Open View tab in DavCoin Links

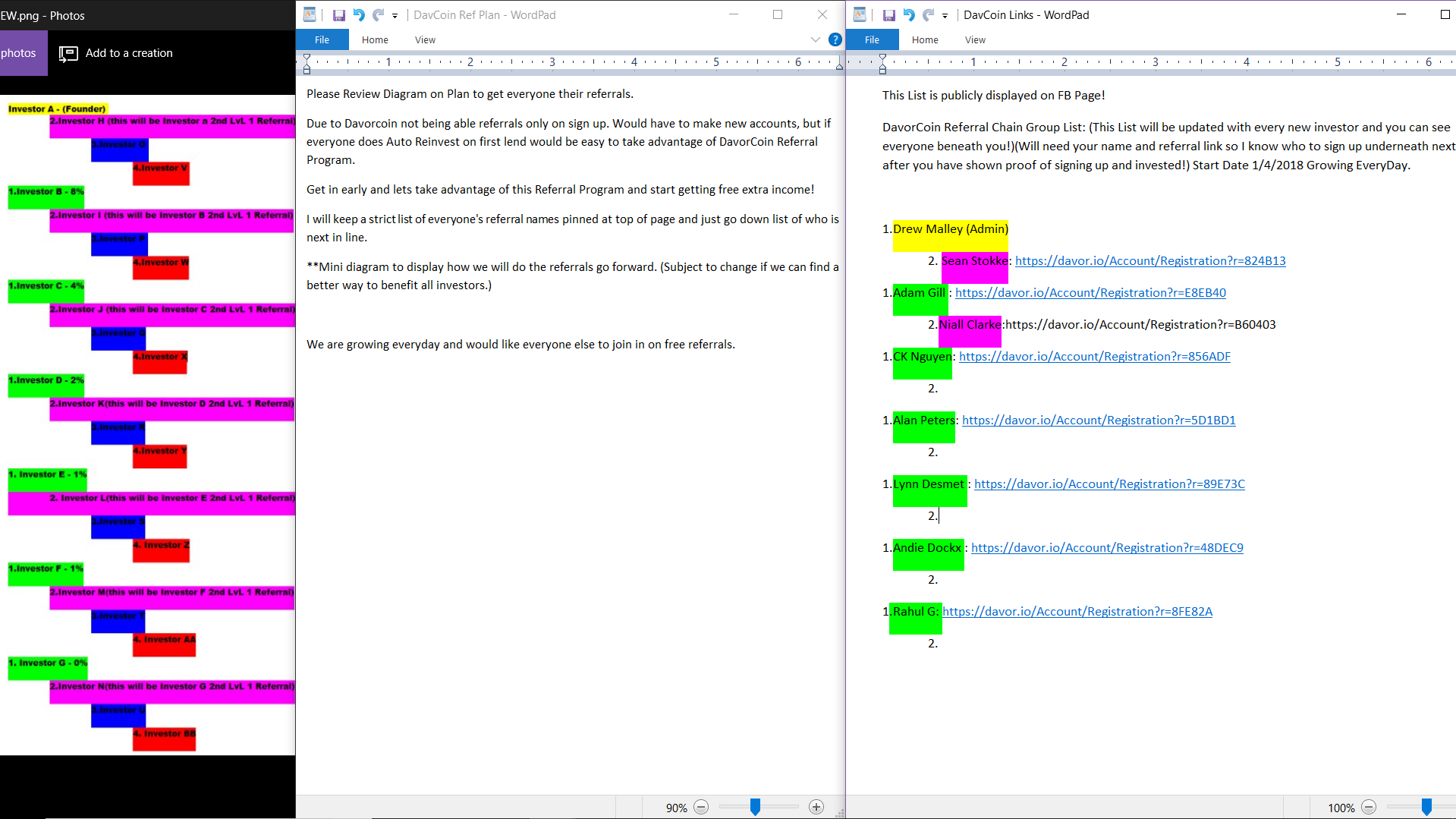coord(975,40)
